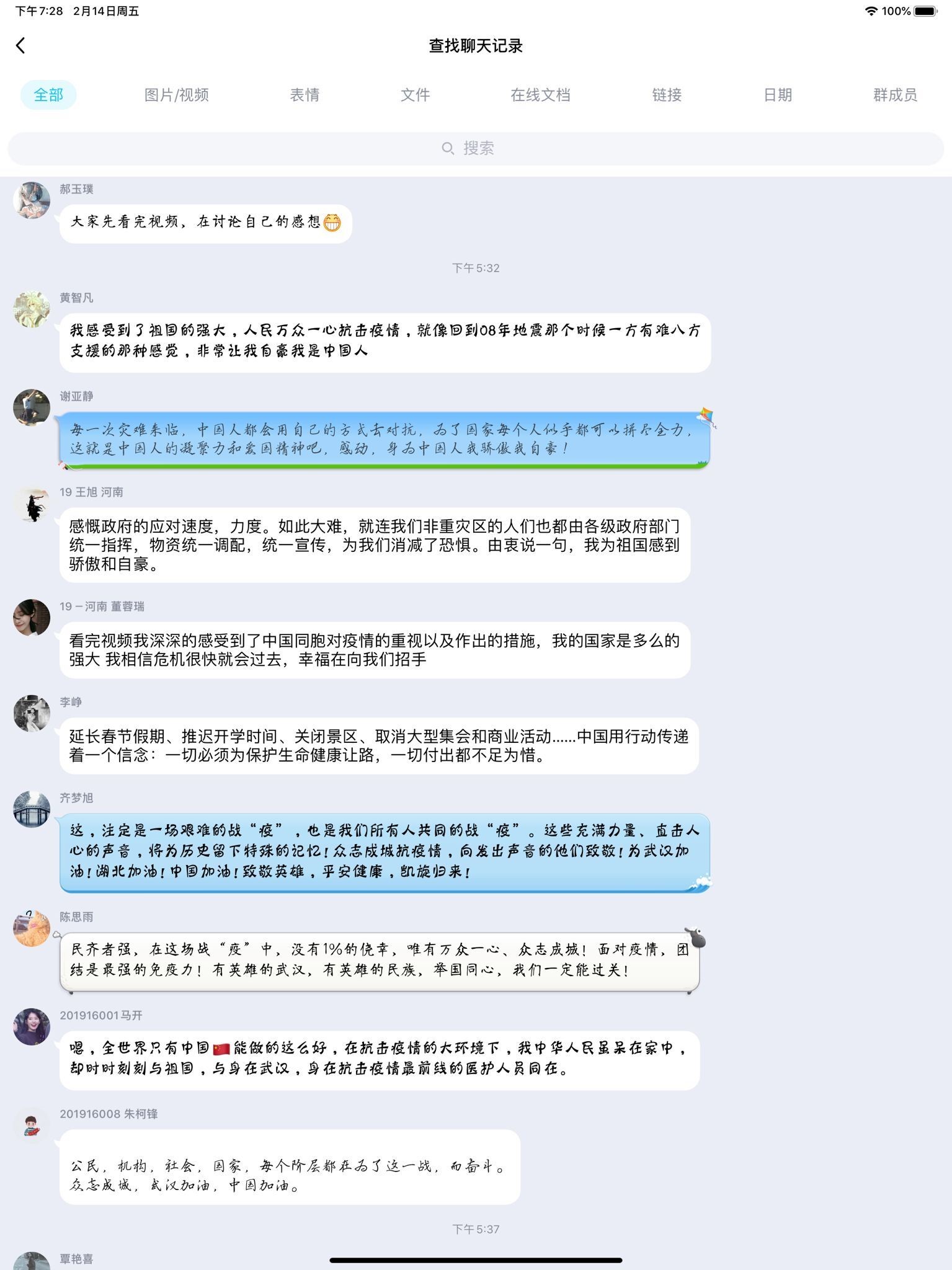
Task: Open the 链接 filter tab
Action: [x=667, y=95]
